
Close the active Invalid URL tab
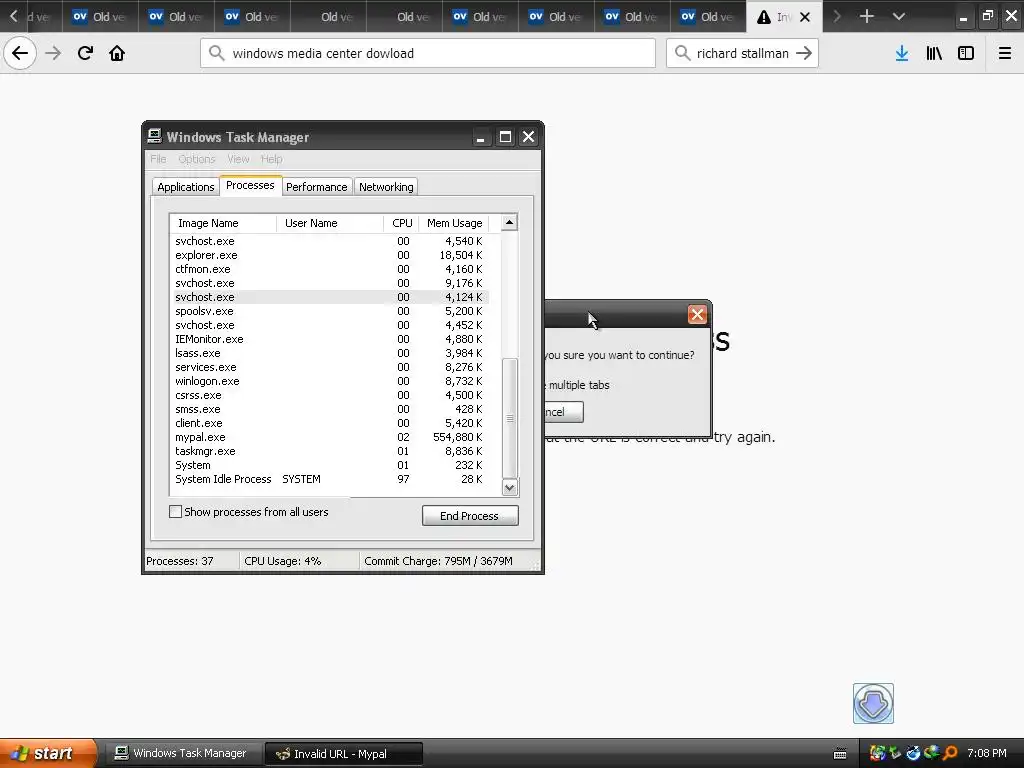(805, 18)
